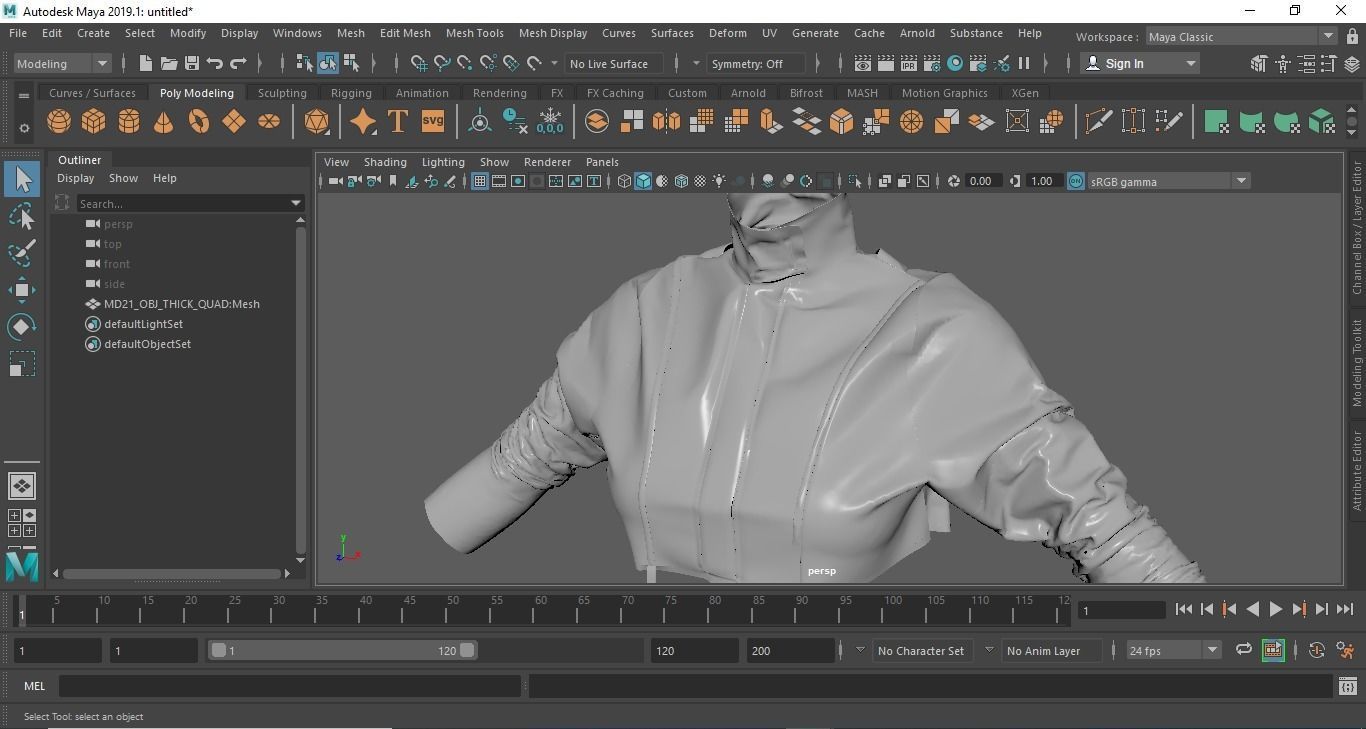
Task: Click the Outliner horizontal scrollbar
Action: 171,574
